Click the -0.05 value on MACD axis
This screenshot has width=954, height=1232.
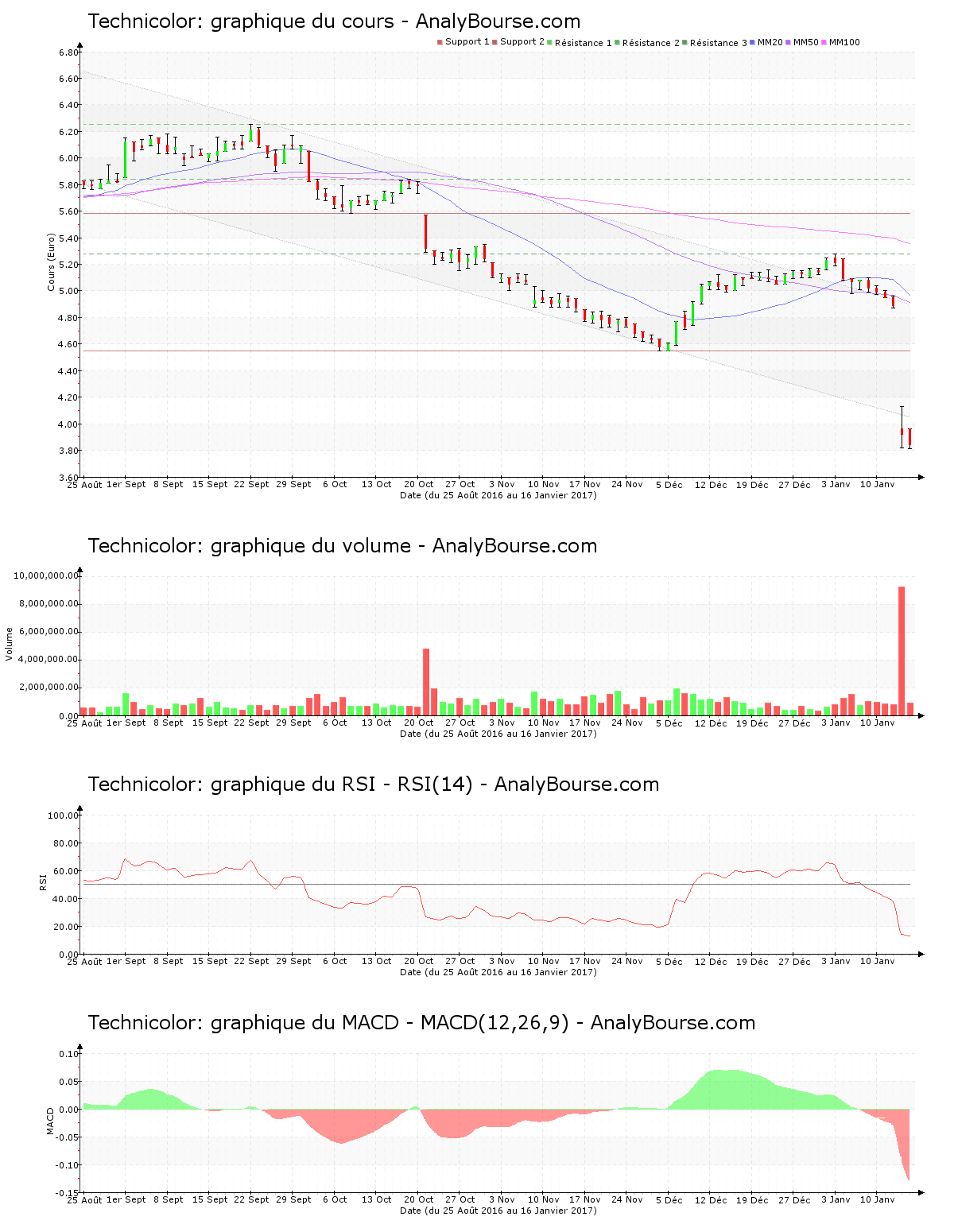coord(67,1137)
